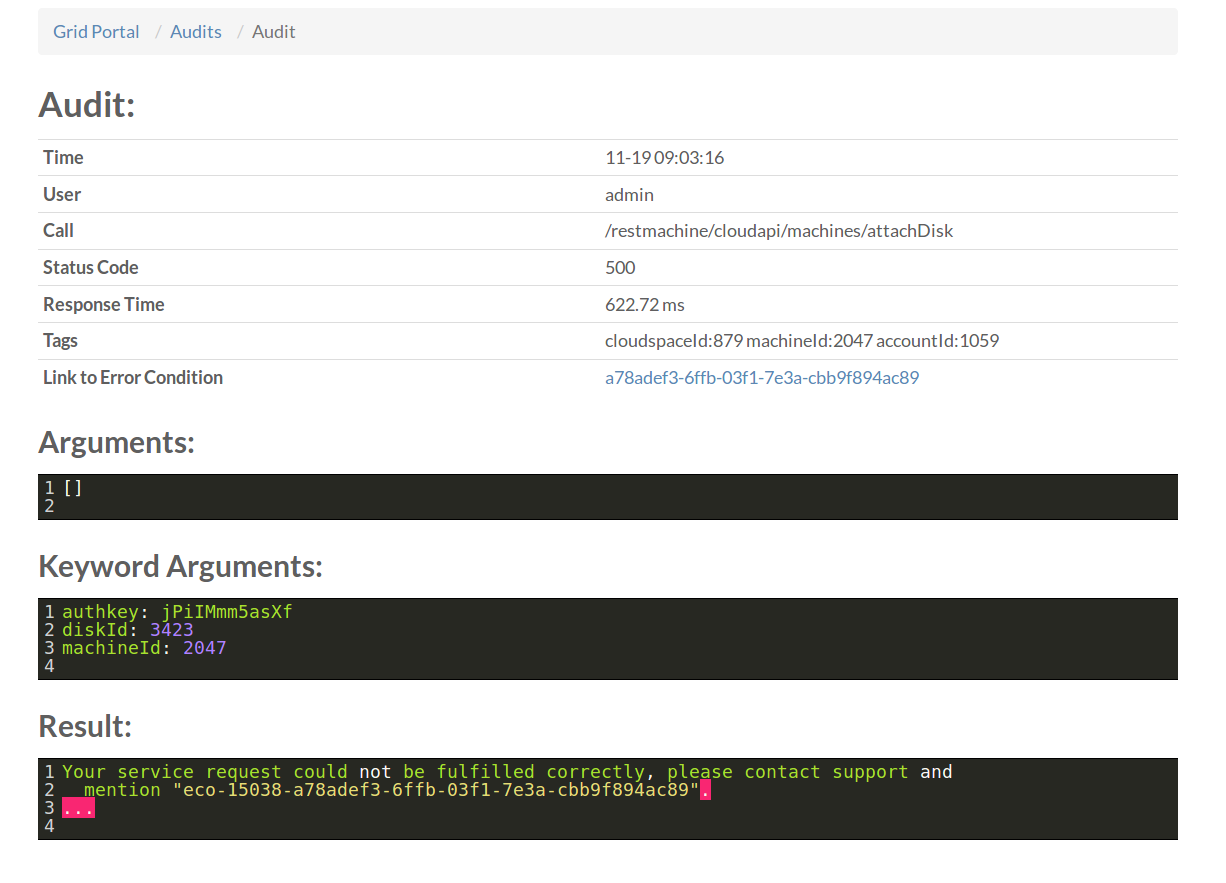Select the Audit breadcrumb entry
The image size is (1226, 883).
(x=273, y=31)
